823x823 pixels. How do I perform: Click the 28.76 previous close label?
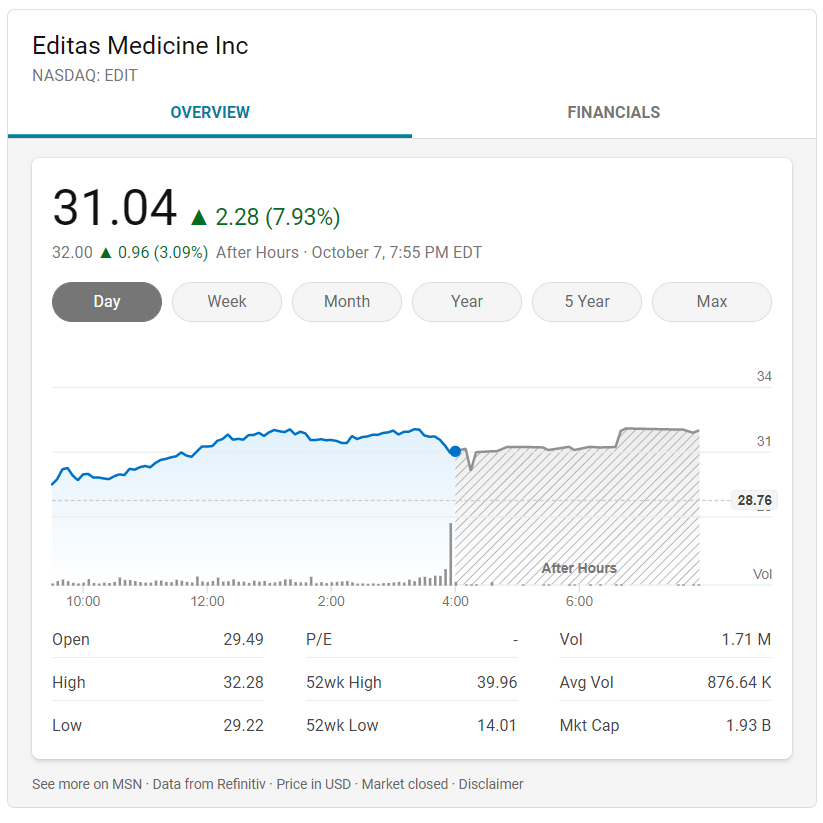coord(754,500)
